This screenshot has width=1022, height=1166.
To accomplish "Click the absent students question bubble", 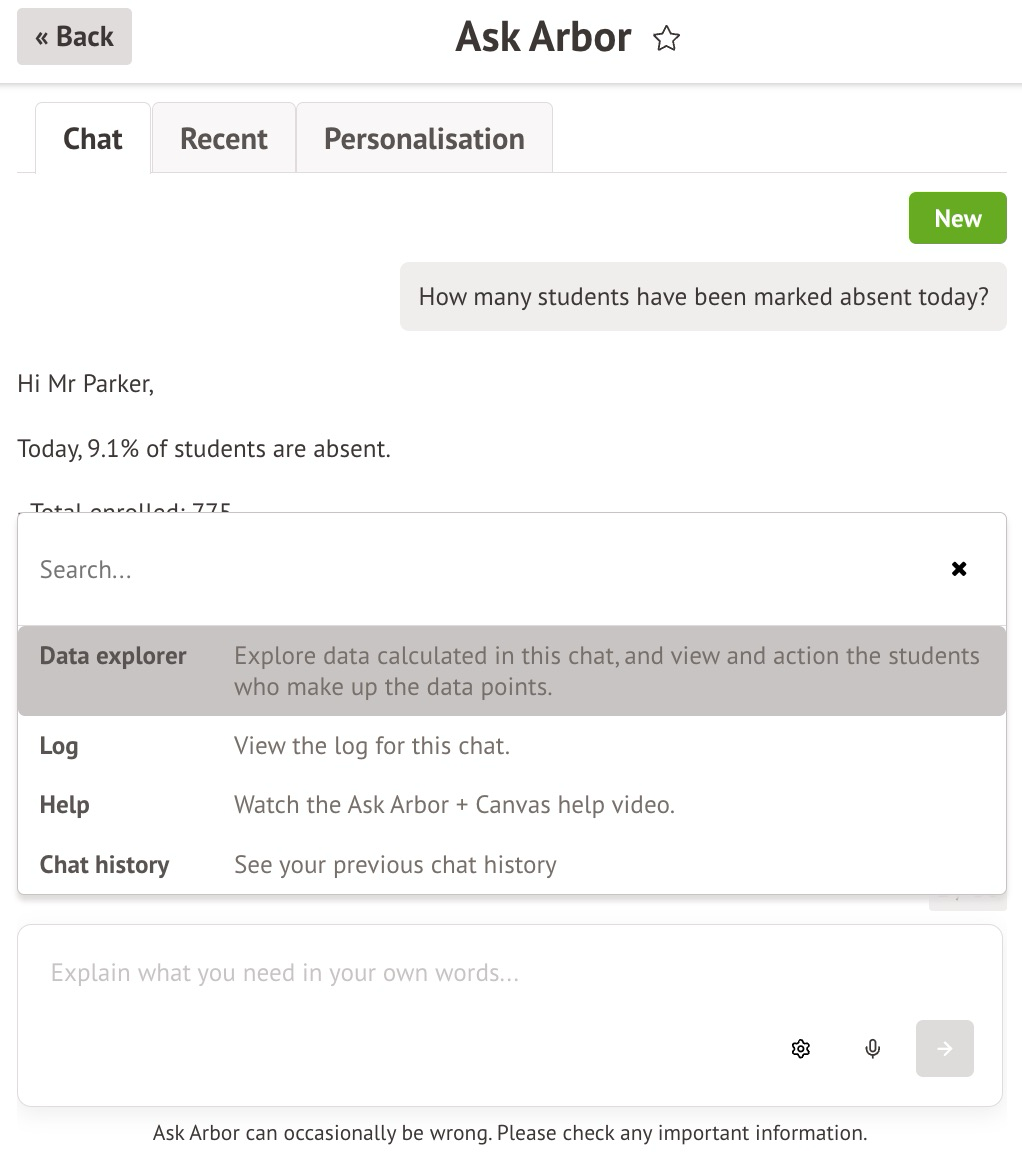I will coord(703,297).
